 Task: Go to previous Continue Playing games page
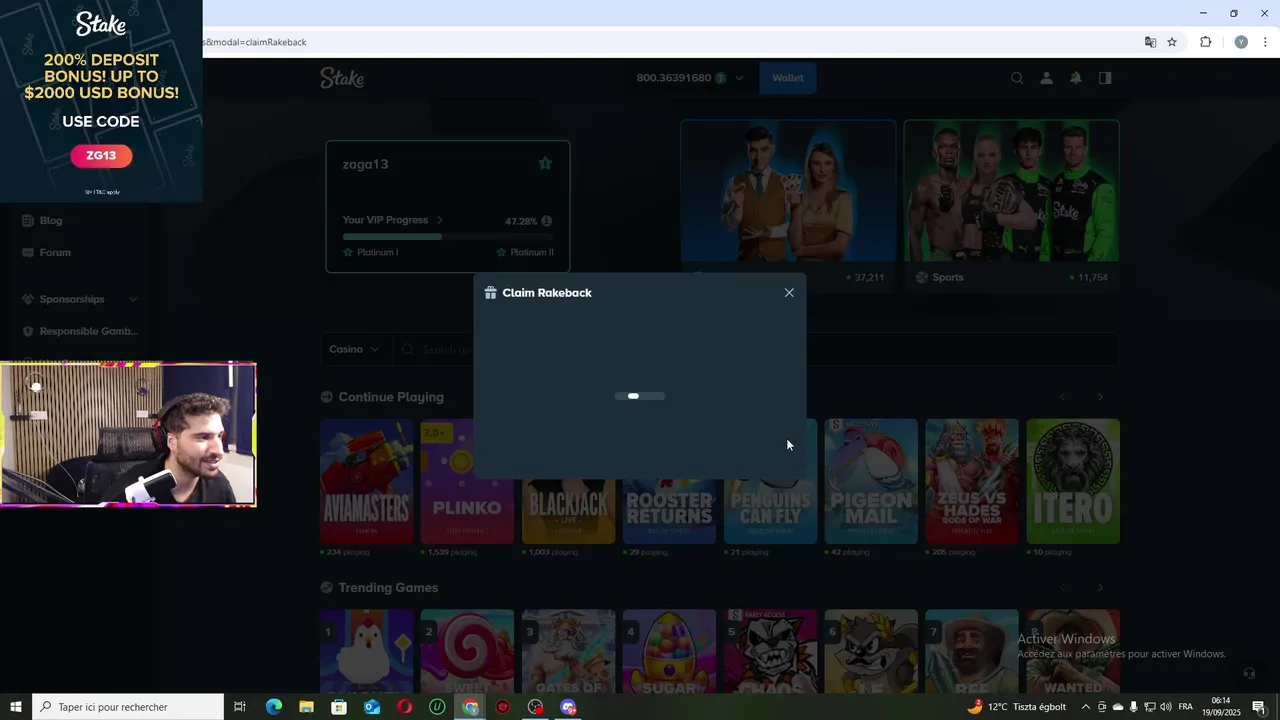(x=1062, y=397)
